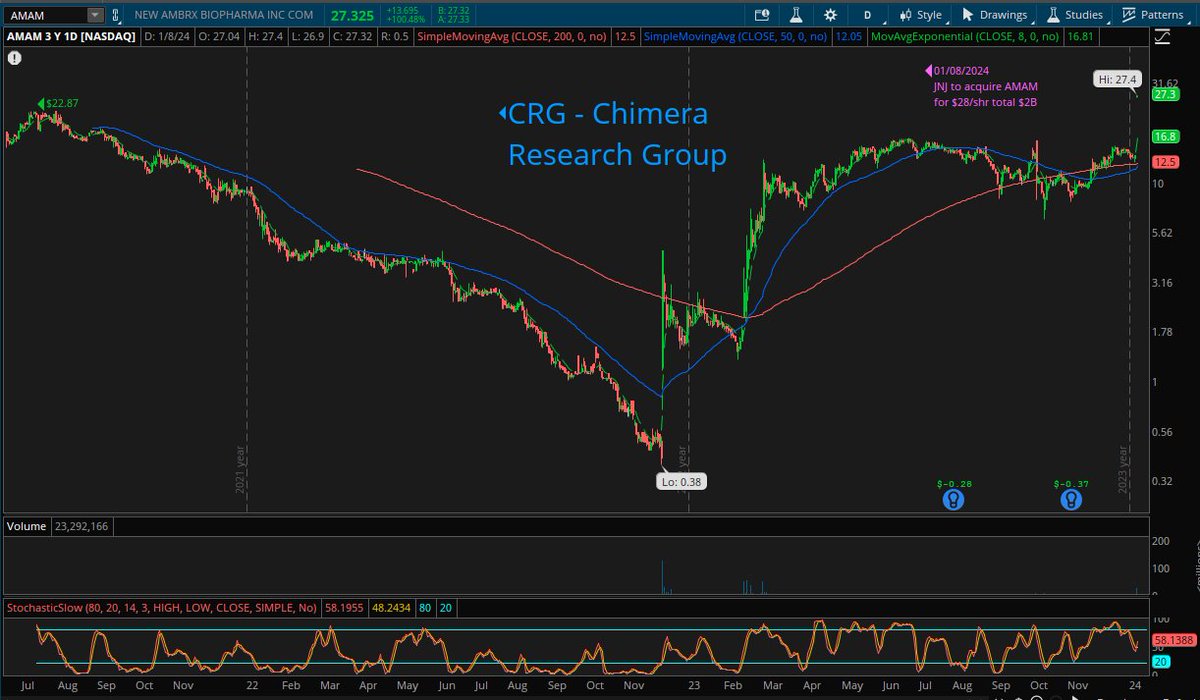Click the red 12.5 axis bubble

pyautogui.click(x=1165, y=161)
